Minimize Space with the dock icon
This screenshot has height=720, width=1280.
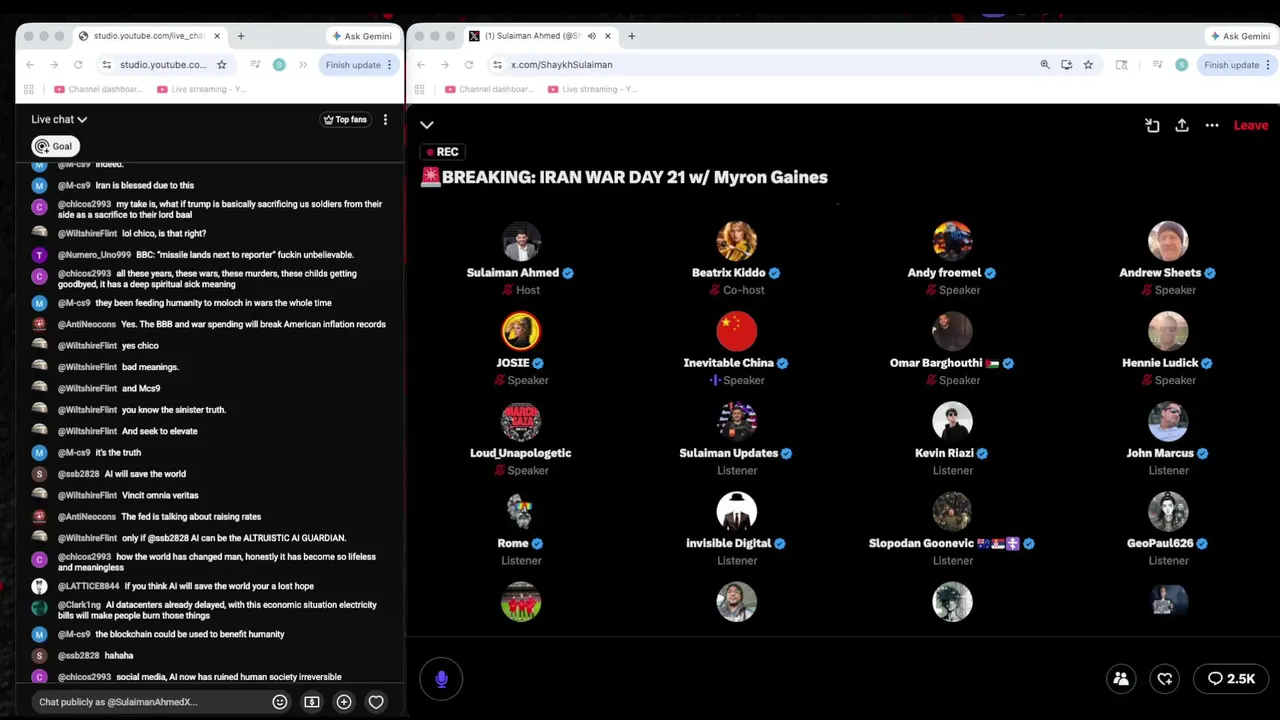coord(1152,125)
